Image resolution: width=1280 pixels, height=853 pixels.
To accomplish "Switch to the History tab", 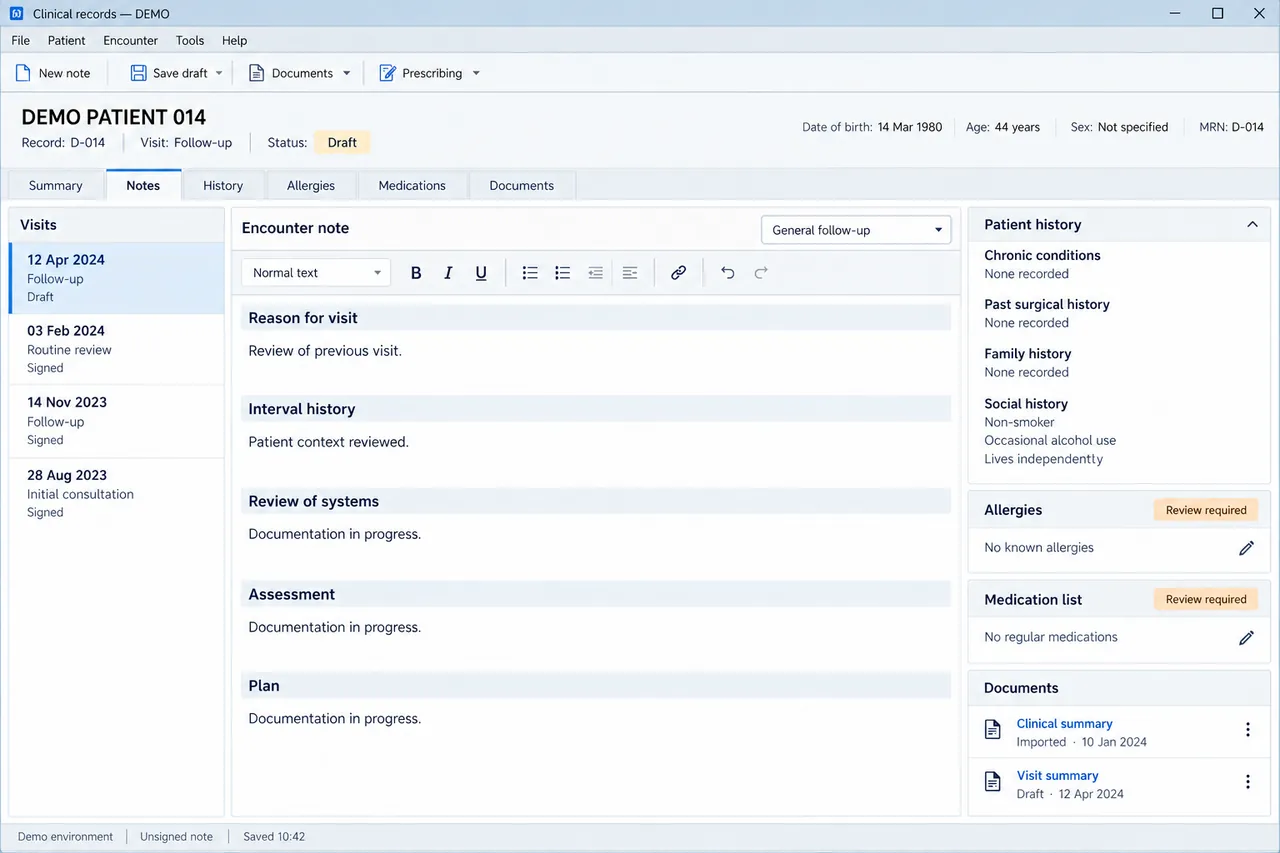I will 223,186.
